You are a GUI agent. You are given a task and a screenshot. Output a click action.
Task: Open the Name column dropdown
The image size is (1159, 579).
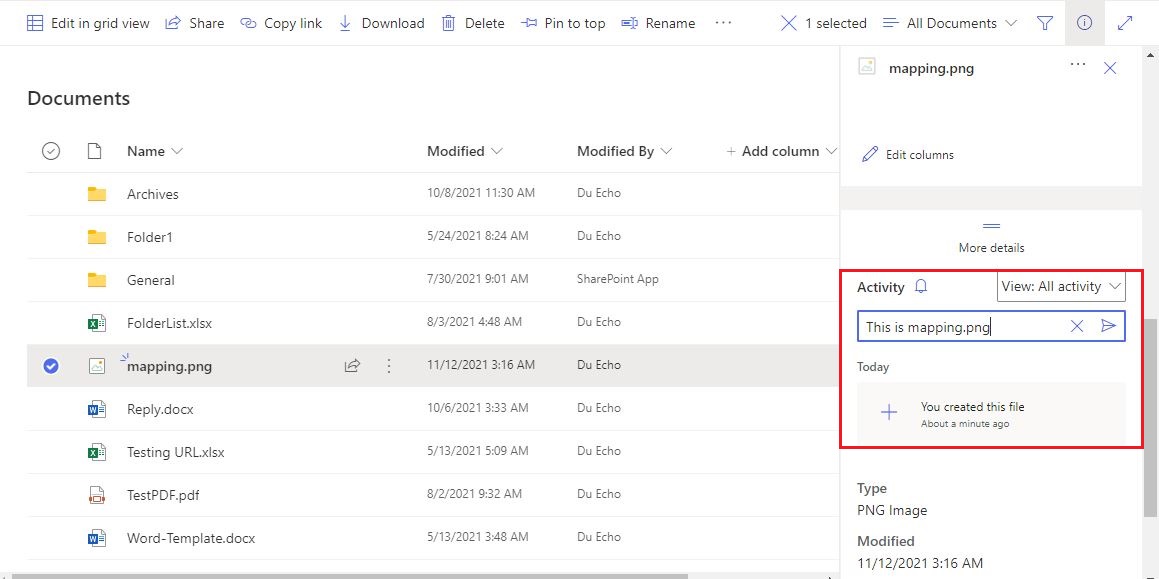pyautogui.click(x=154, y=151)
